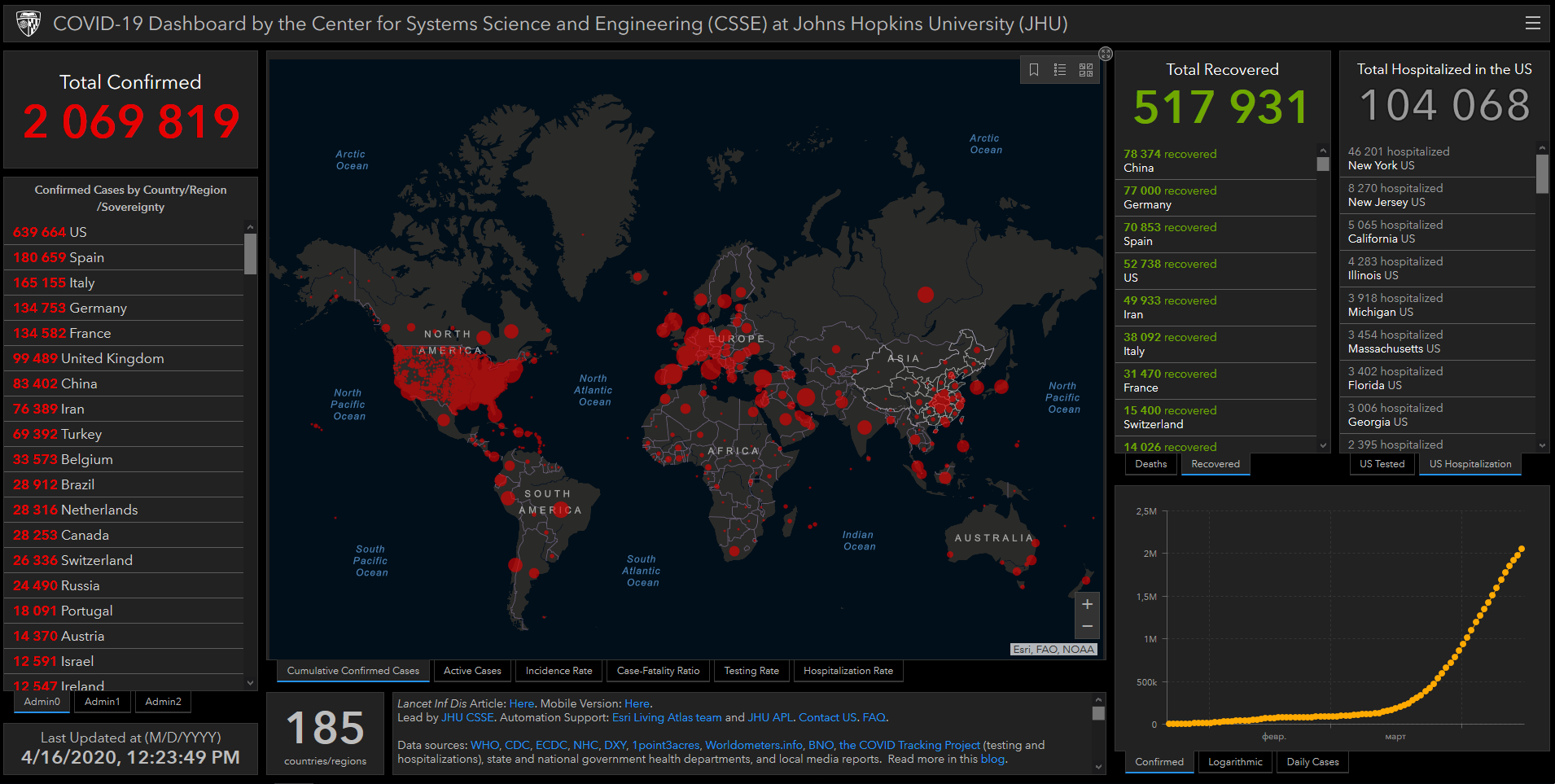
Task: Read more in the blog link
Action: pos(992,759)
